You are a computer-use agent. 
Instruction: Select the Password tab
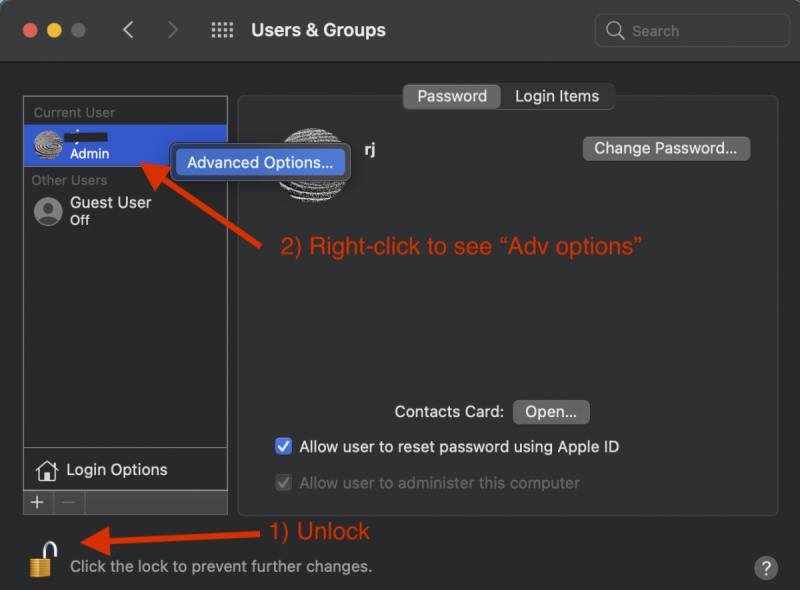[x=452, y=96]
